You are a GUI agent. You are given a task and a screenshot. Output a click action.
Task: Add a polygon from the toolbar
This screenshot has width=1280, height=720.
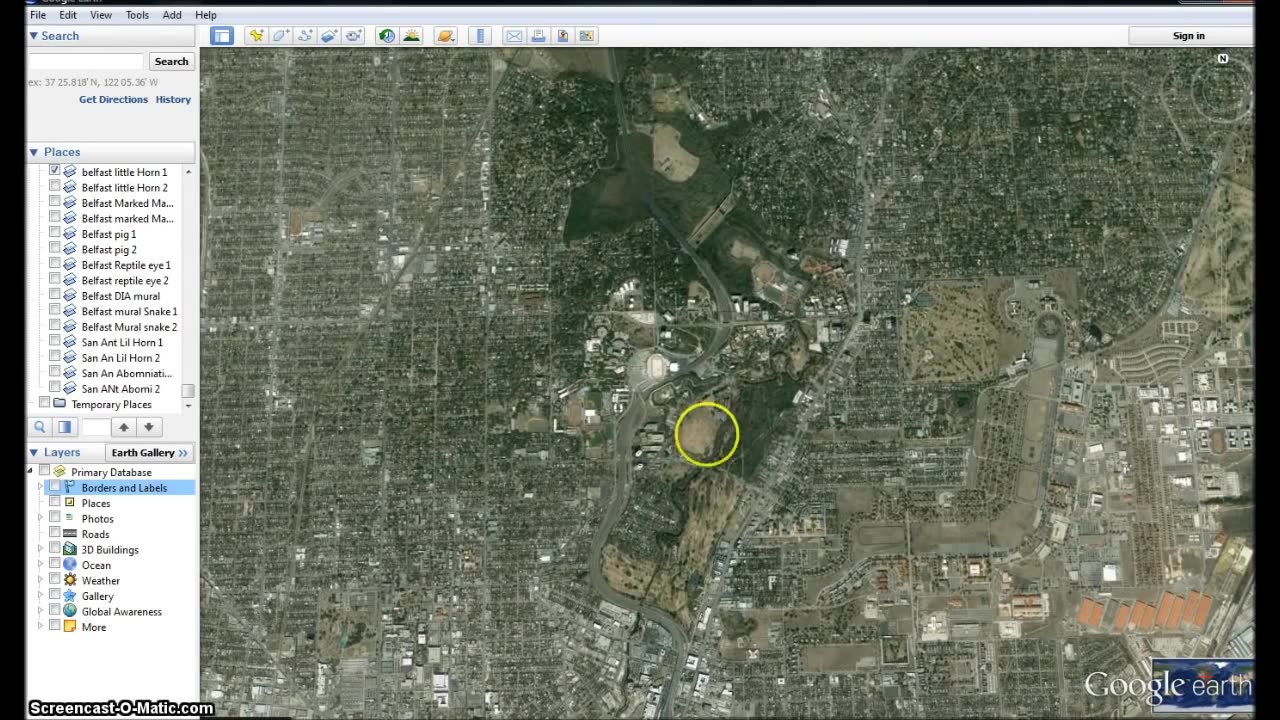point(281,36)
